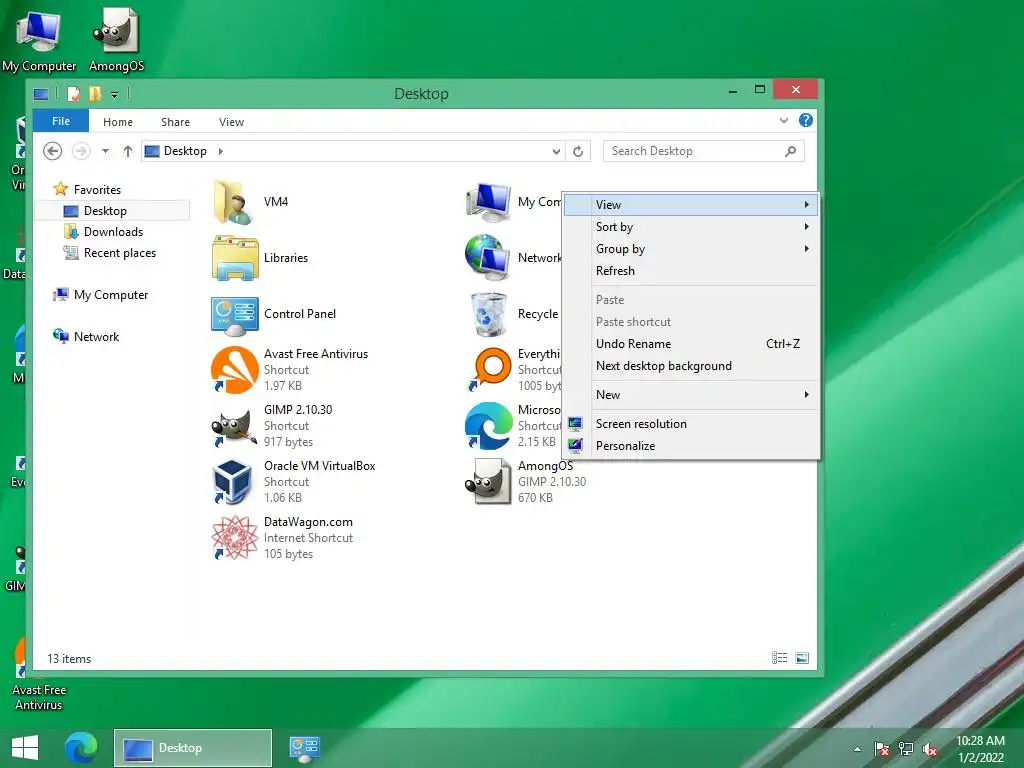
Task: Select the DataWagon.com Internet shortcut
Action: pos(234,538)
